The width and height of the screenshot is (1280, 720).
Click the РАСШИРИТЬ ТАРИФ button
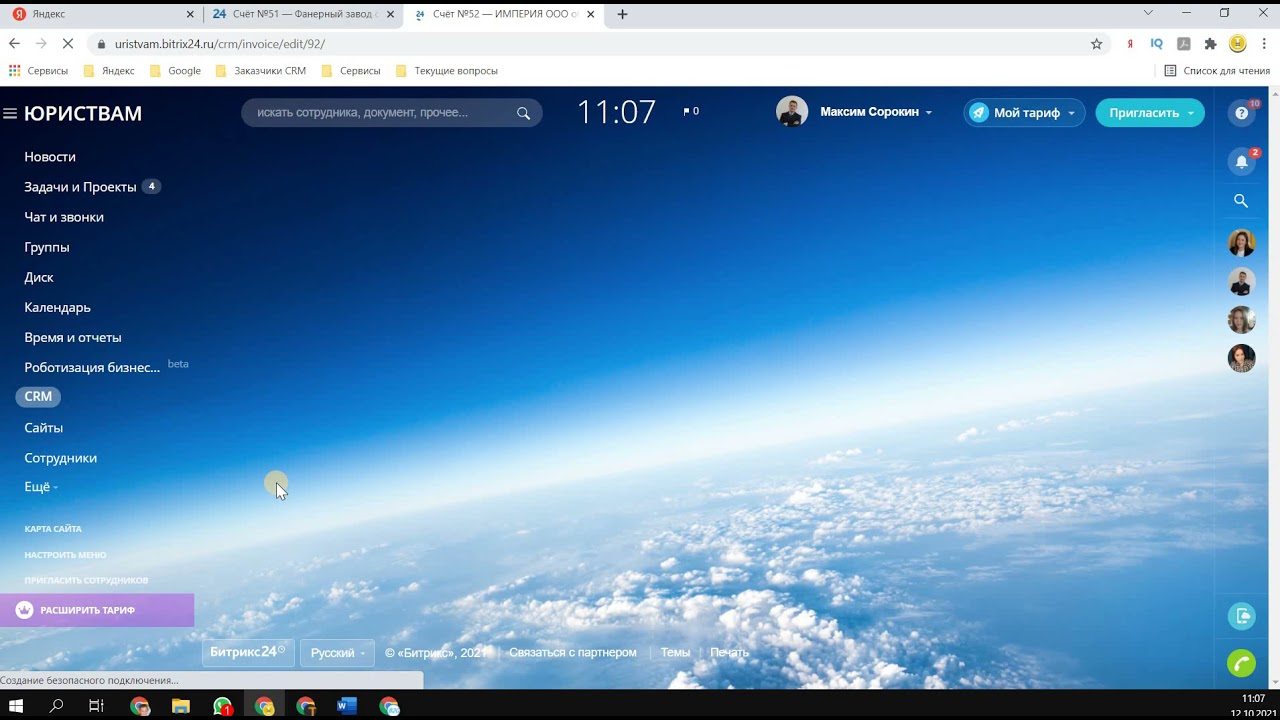[97, 610]
